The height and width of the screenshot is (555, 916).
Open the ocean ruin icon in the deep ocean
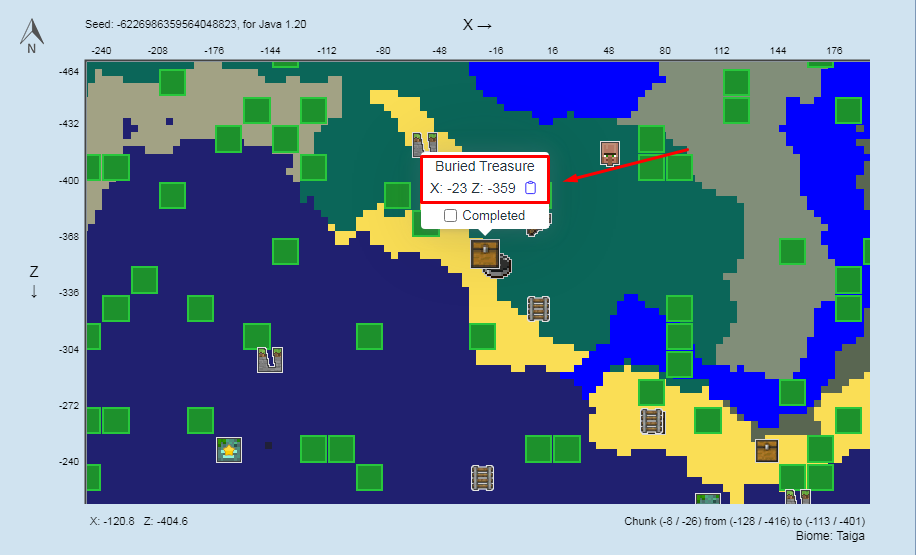pyautogui.click(x=270, y=359)
